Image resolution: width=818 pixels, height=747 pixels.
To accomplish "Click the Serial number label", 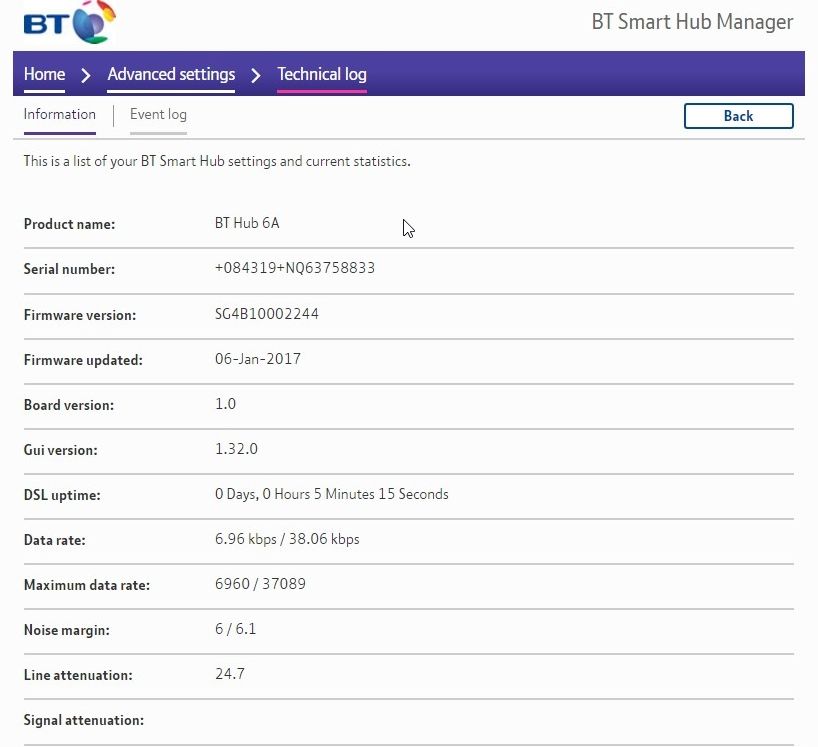I will pyautogui.click(x=69, y=269).
